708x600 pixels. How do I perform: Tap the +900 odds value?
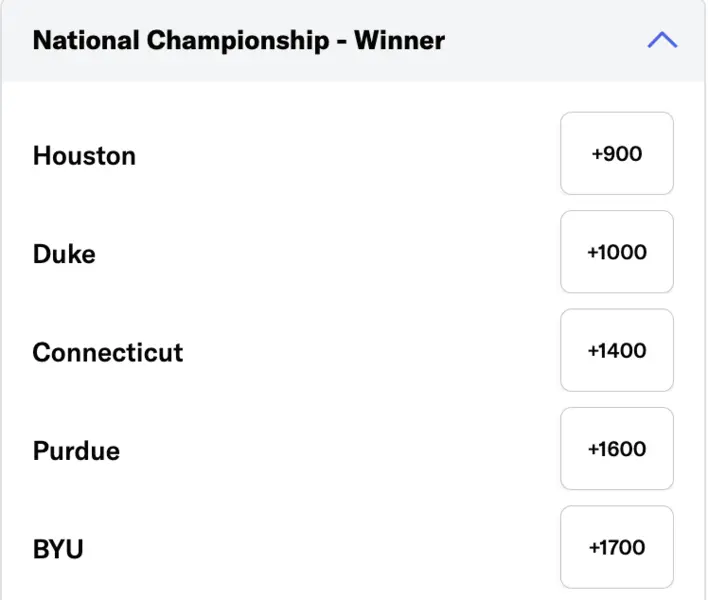click(x=616, y=154)
